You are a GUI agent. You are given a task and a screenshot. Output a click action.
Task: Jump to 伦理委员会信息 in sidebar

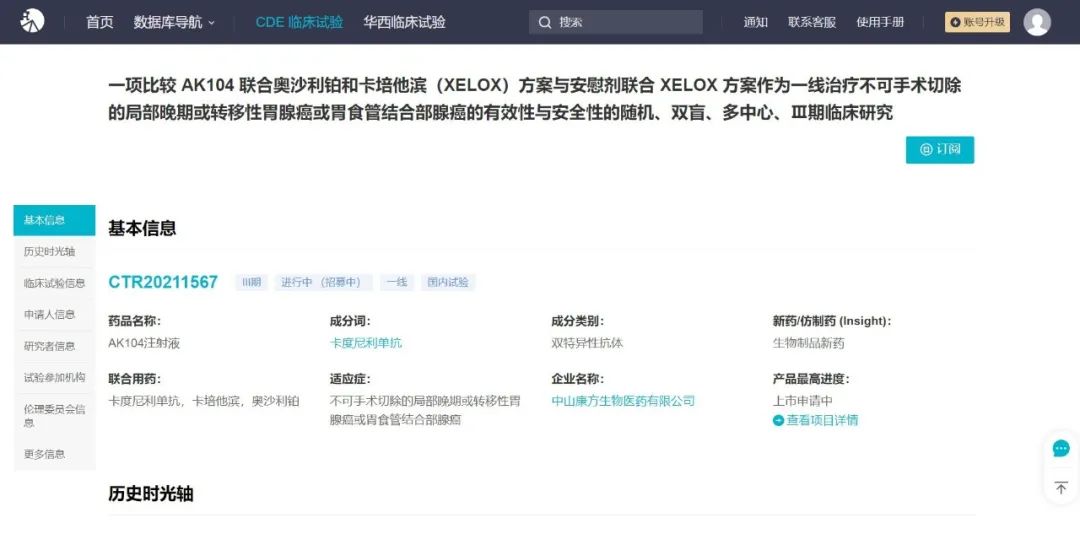click(54, 415)
